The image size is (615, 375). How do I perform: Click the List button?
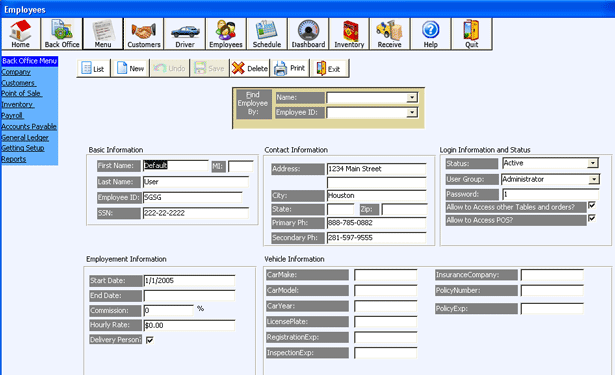click(93, 68)
